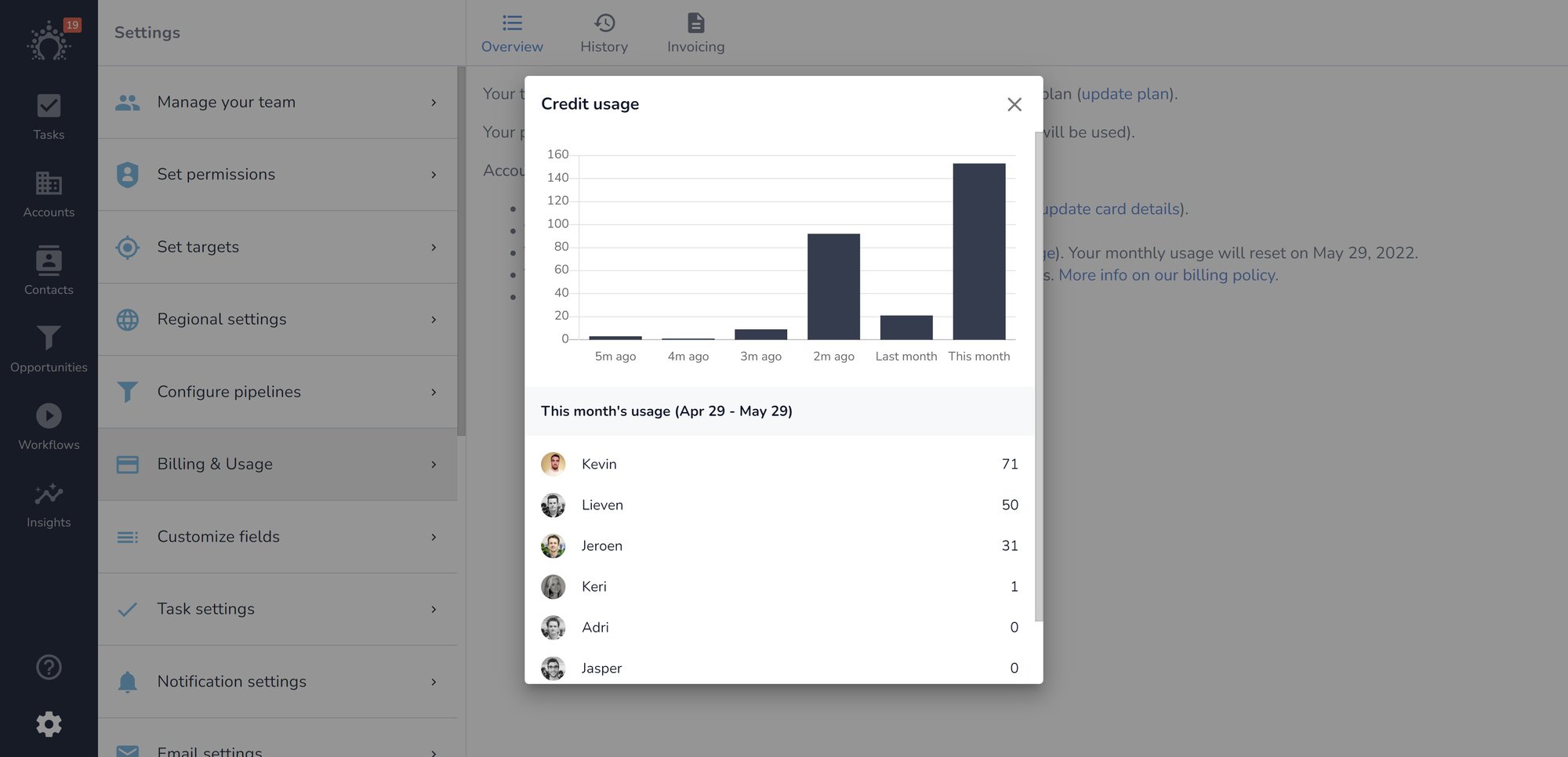This screenshot has height=757, width=1568.
Task: Expand Manage your team settings
Action: point(278,102)
